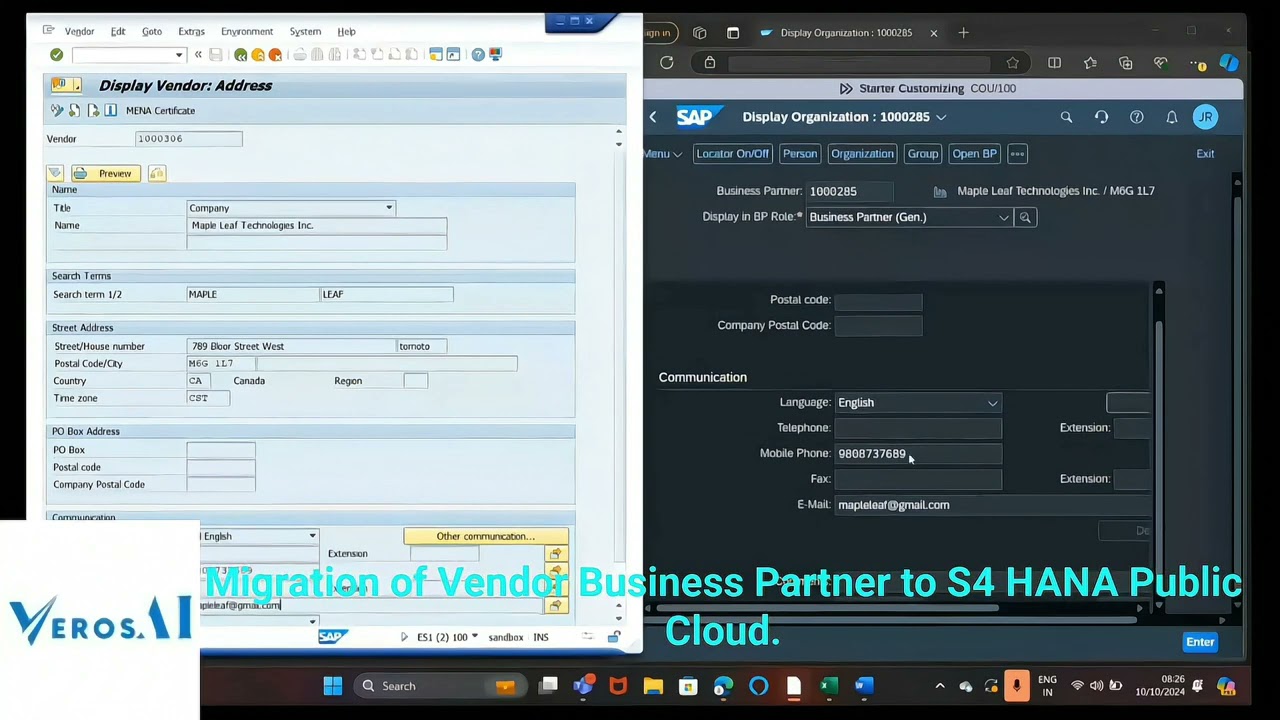
Task: Click the Vendor number field 1000306
Action: (188, 139)
